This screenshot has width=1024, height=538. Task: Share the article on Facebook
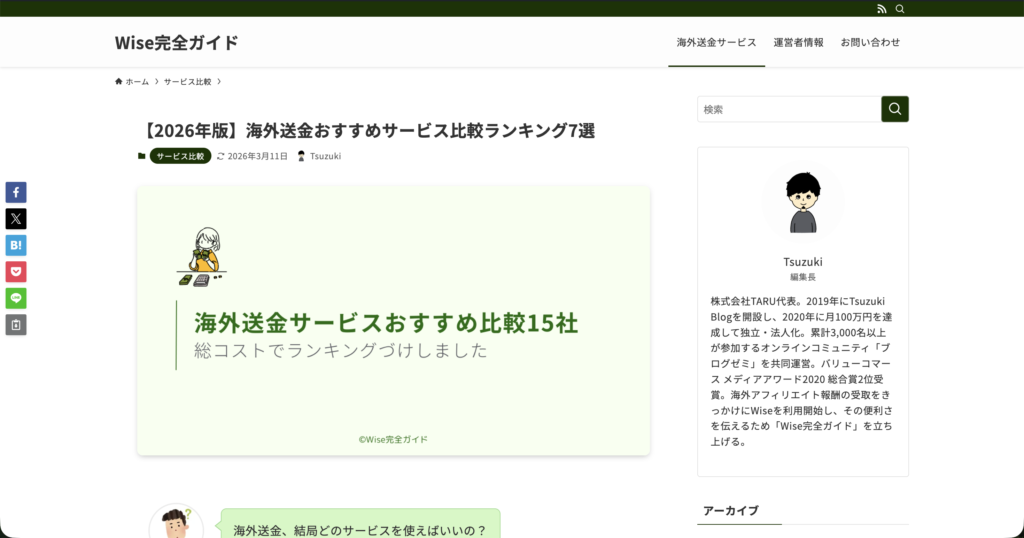click(x=16, y=193)
